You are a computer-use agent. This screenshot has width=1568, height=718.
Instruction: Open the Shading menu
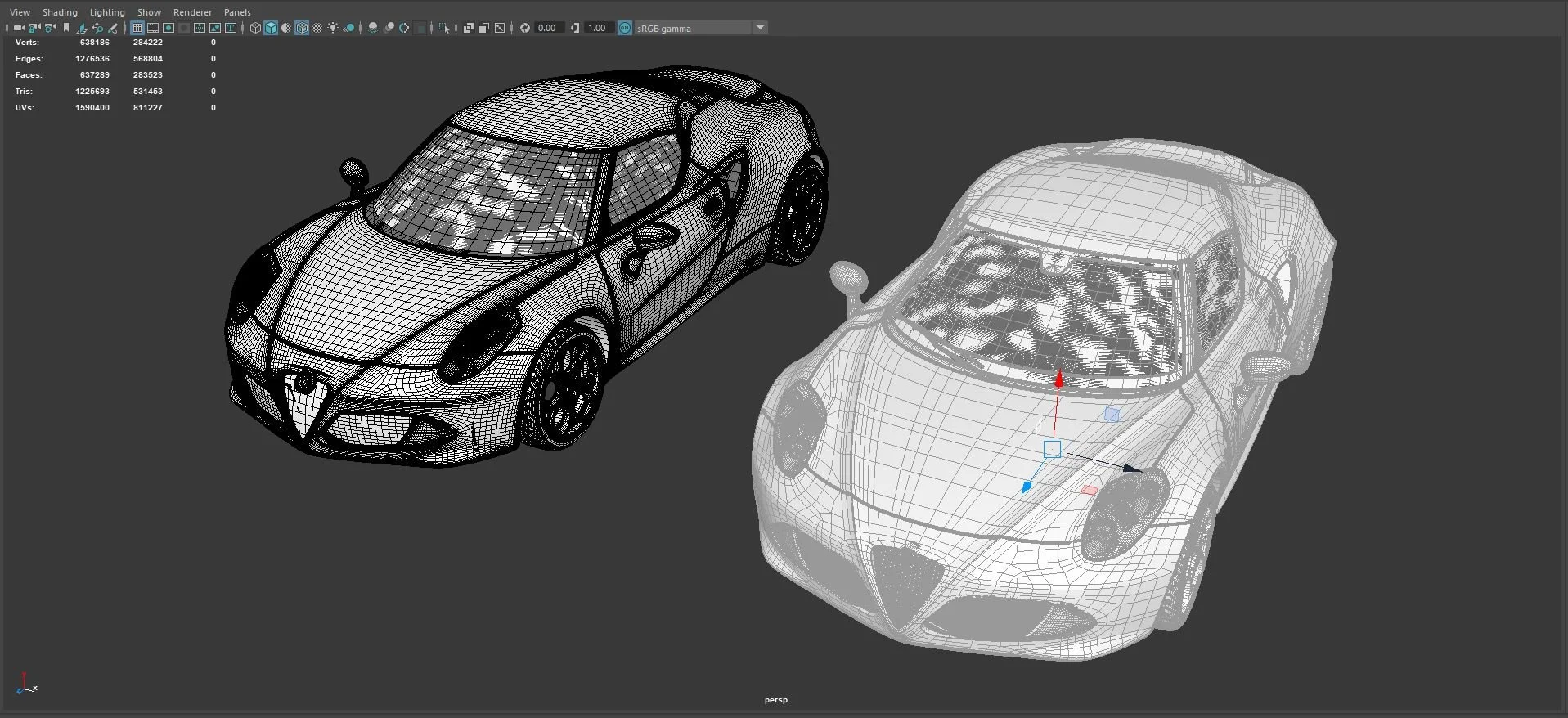coord(60,12)
